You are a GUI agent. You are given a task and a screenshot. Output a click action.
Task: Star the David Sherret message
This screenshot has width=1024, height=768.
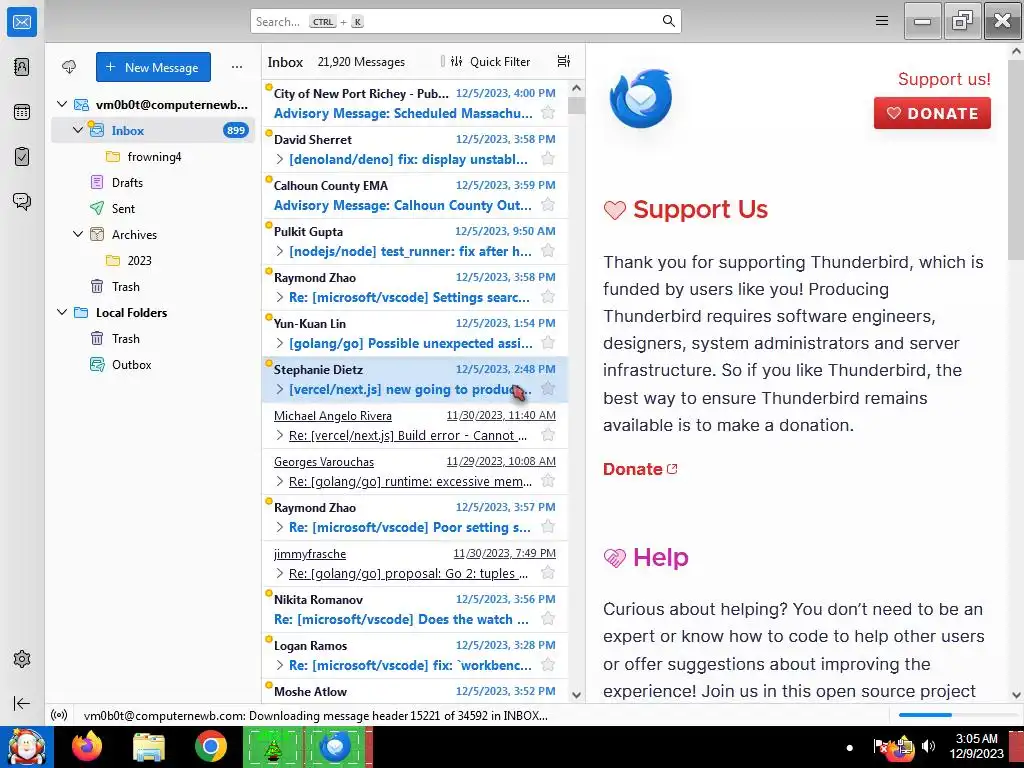click(548, 159)
